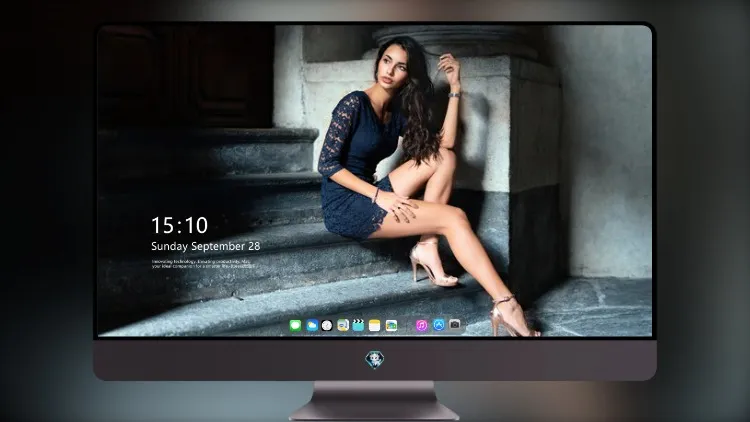
Task: Click the Sunday September 28 date text
Action: pyautogui.click(x=206, y=246)
